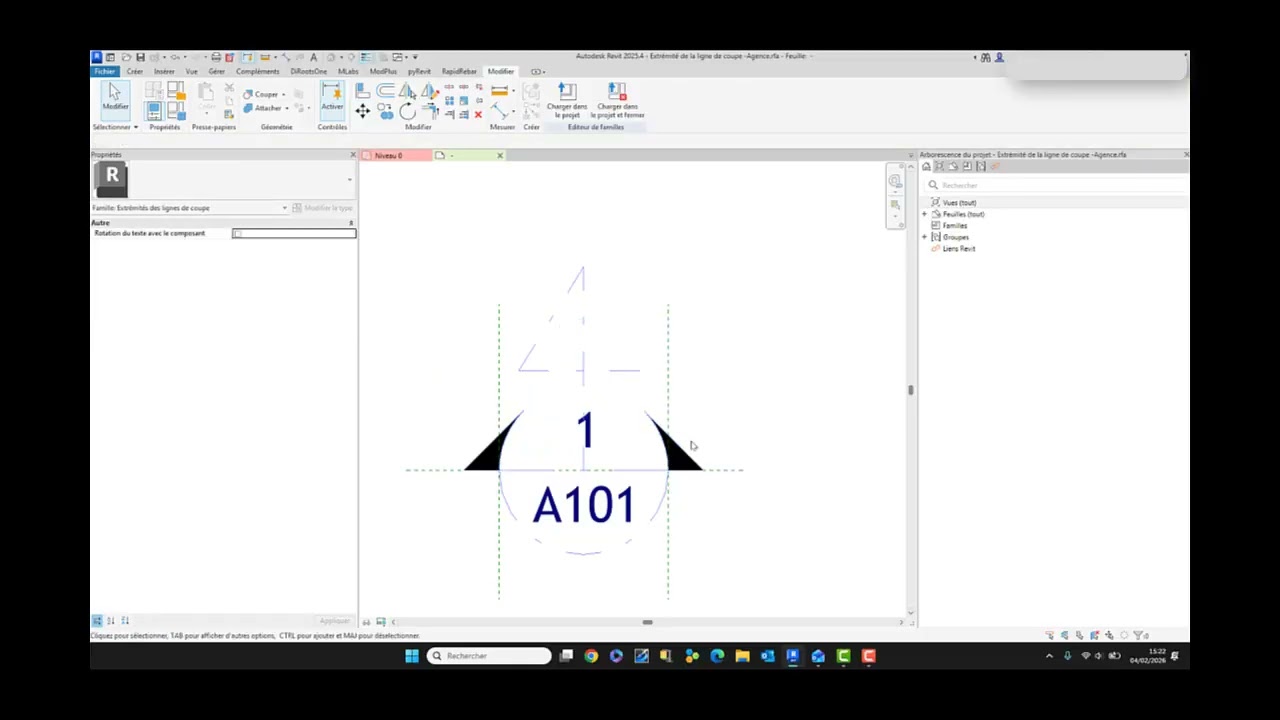Switch to the Niveau 0 view tab

click(x=396, y=156)
